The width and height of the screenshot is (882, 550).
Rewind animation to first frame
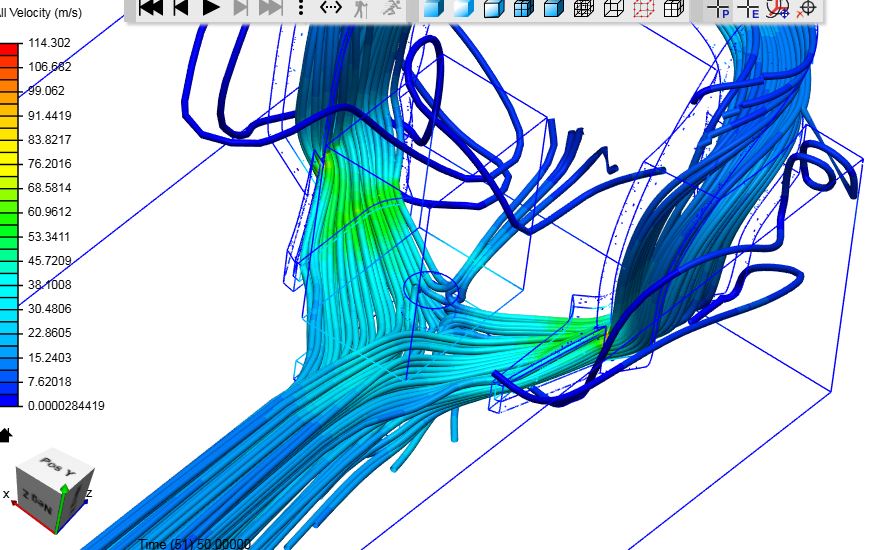[151, 7]
